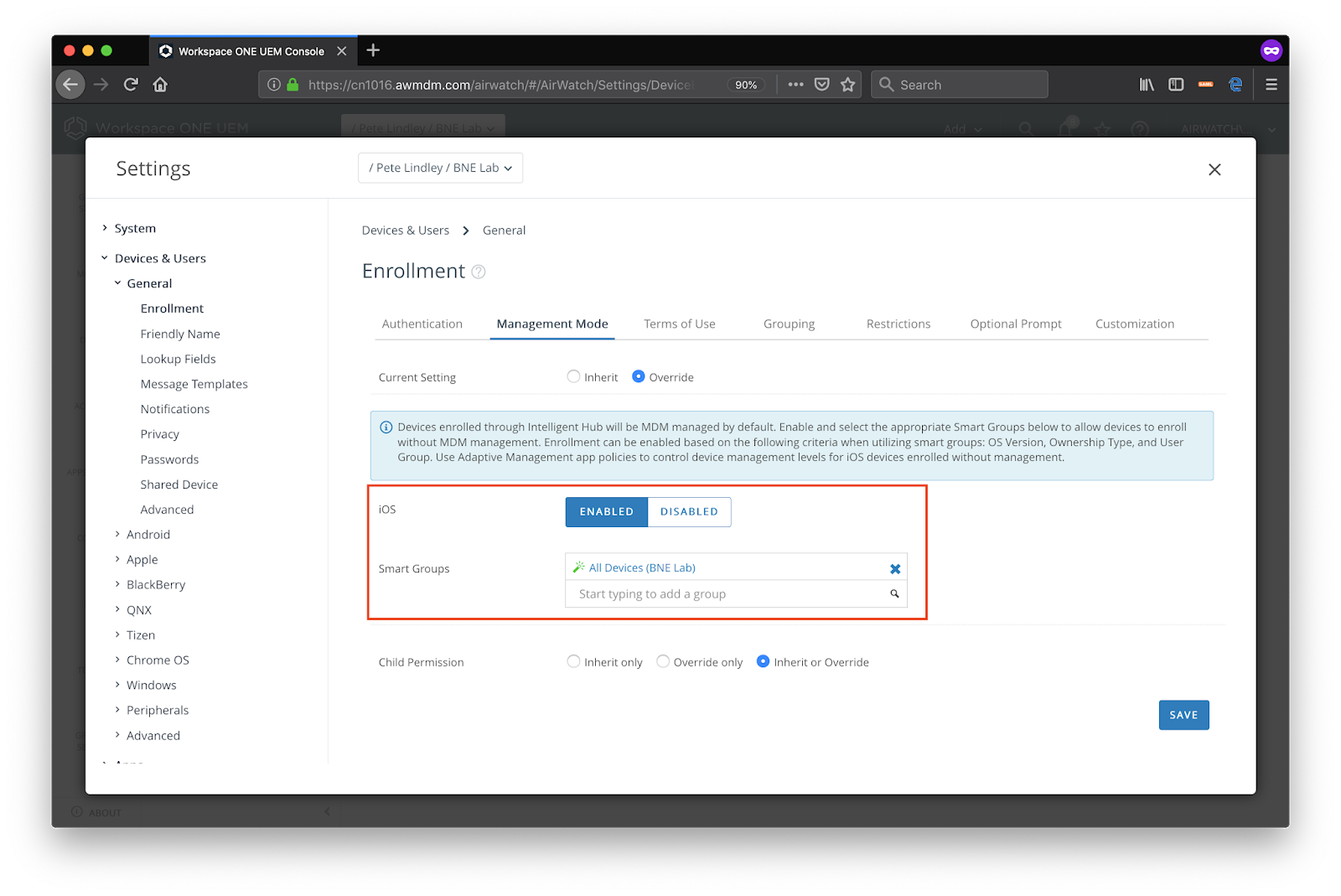Open the Firefox library icon

click(x=1147, y=85)
